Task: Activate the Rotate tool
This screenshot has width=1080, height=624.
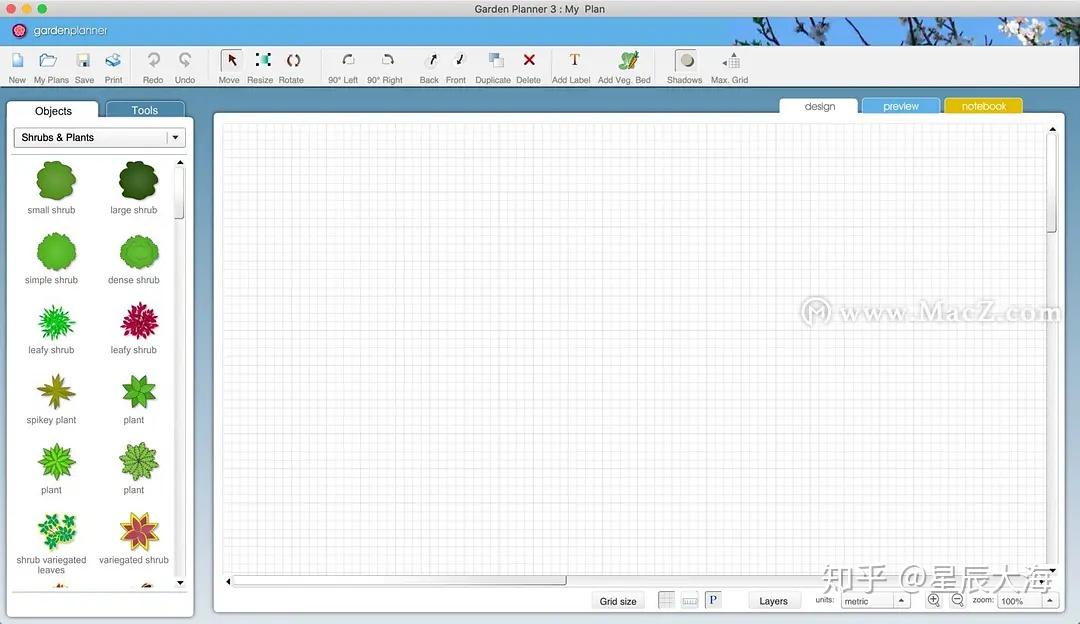Action: tap(291, 63)
